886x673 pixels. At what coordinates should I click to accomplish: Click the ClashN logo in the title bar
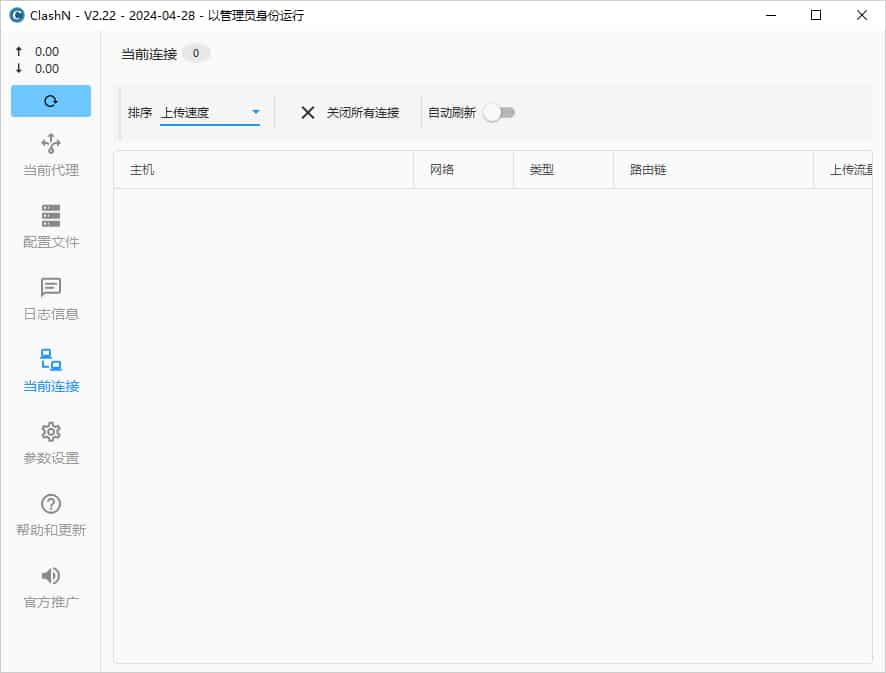(15, 15)
